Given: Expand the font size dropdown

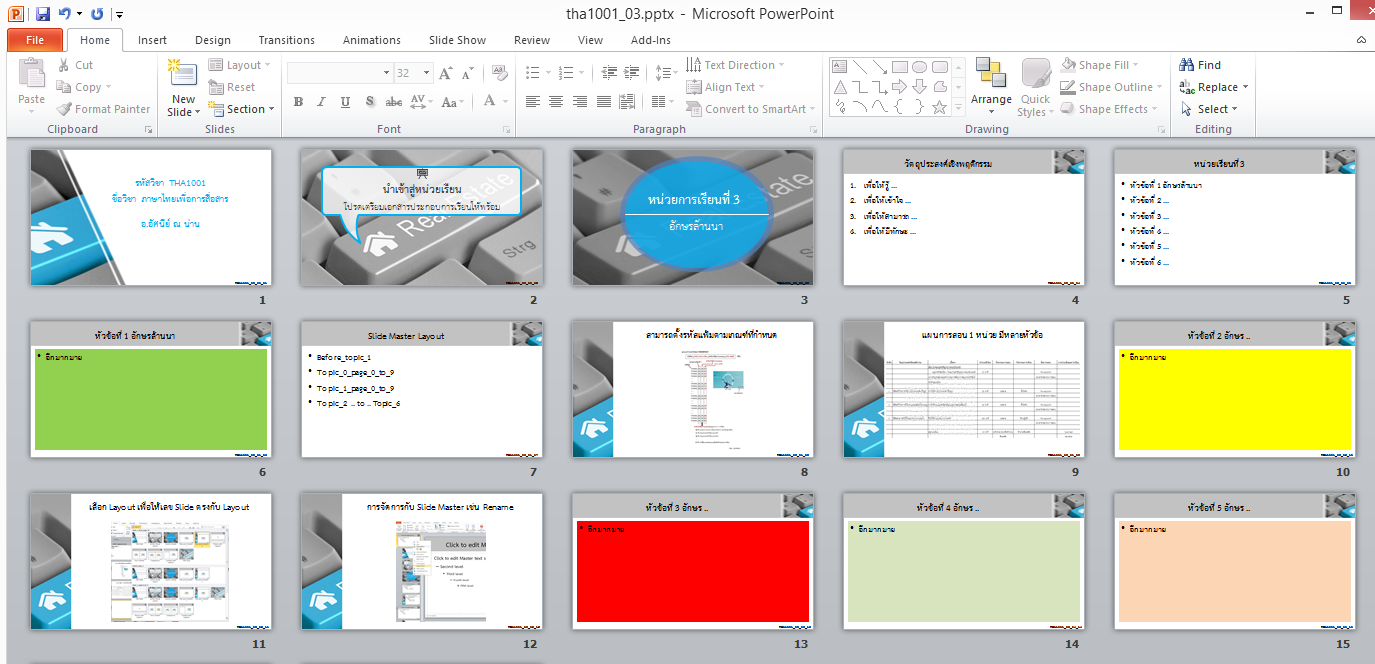Looking at the screenshot, I should [x=428, y=73].
